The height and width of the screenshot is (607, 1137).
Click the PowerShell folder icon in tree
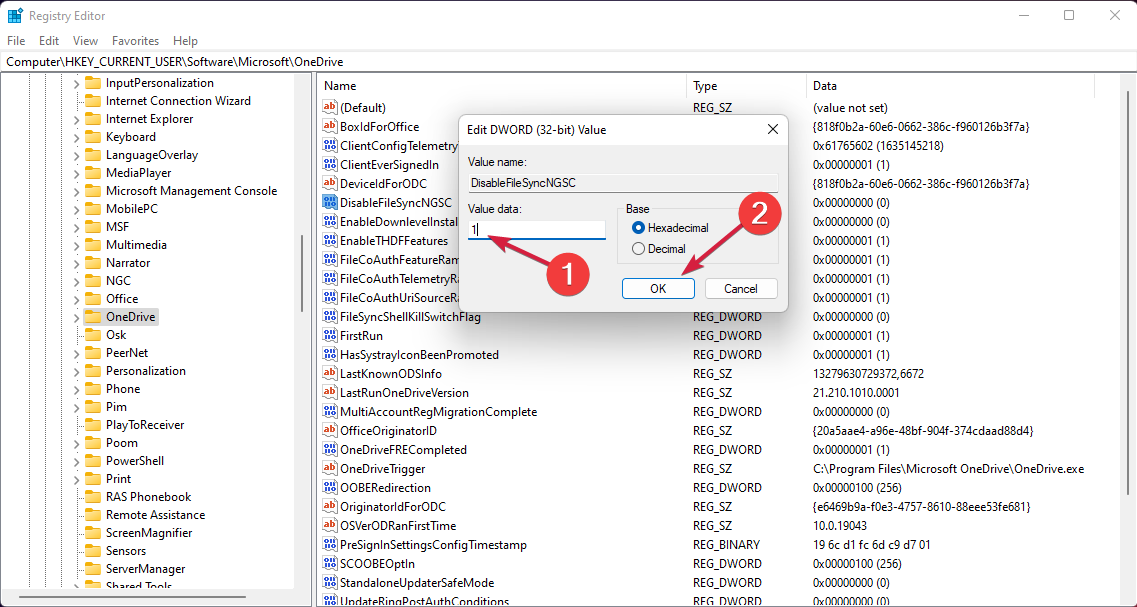pyautogui.click(x=92, y=461)
